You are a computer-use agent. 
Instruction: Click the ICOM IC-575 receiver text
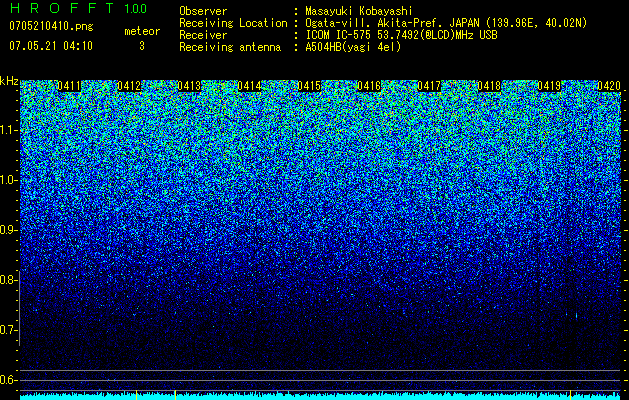tap(401, 35)
